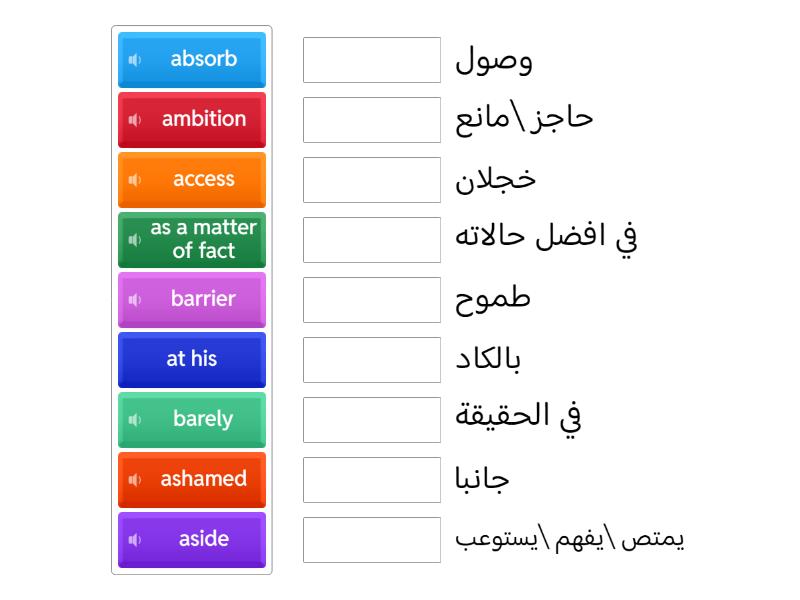Select the purple 'aside' word tile
Image resolution: width=800 pixels, height=600 pixels.
[x=203, y=539]
